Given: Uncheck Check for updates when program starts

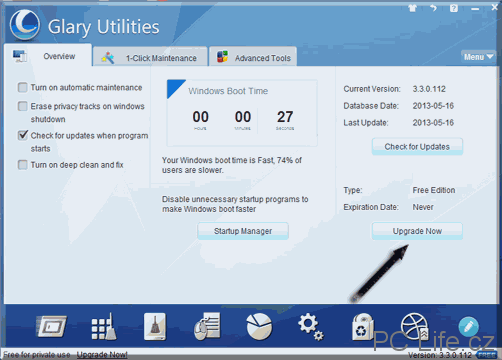Looking at the screenshot, I should (23, 135).
